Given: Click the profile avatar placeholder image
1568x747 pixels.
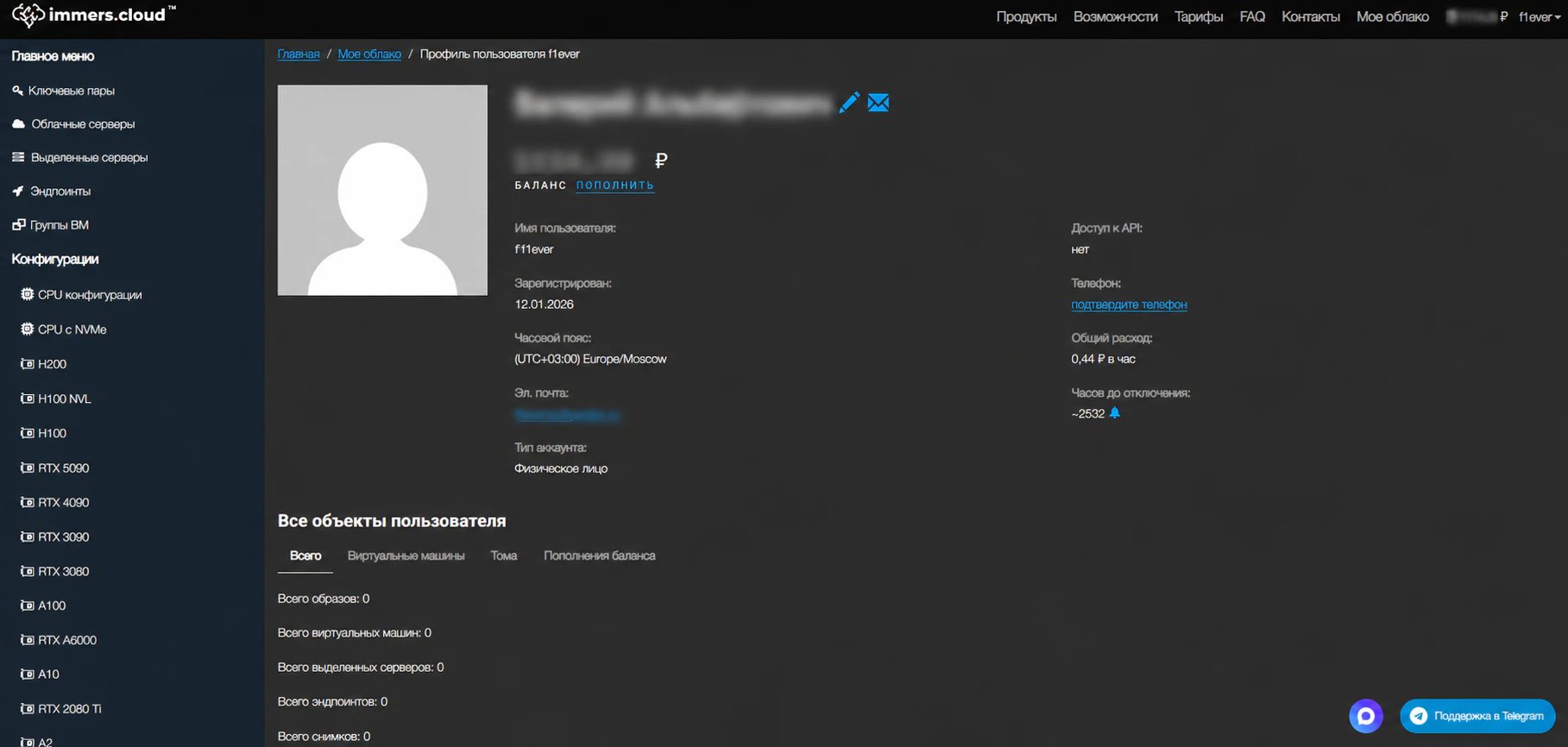Looking at the screenshot, I should coord(382,190).
